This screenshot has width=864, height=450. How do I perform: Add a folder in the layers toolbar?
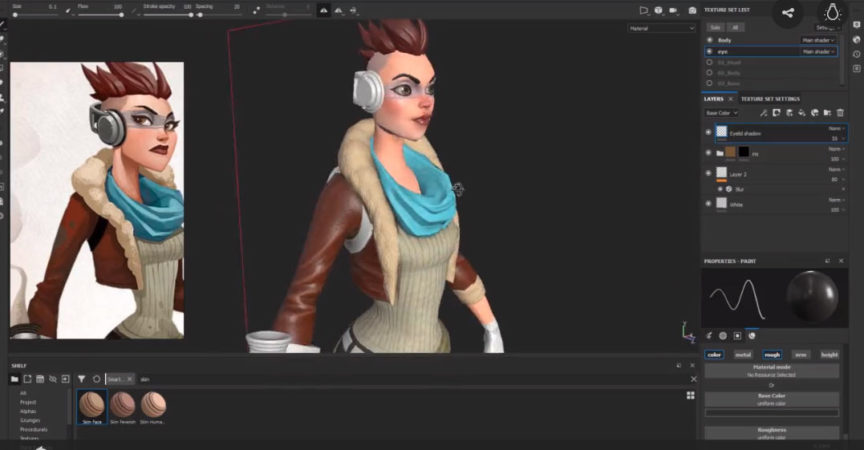(828, 113)
